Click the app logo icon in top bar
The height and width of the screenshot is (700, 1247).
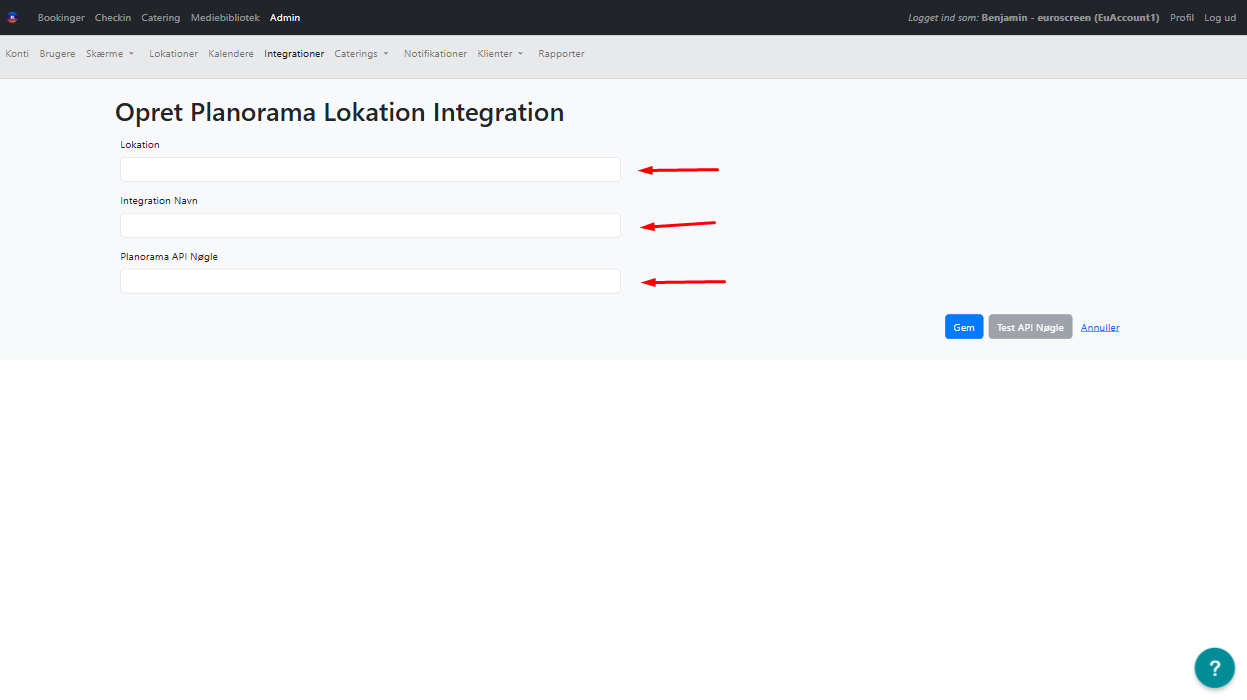coord(12,17)
